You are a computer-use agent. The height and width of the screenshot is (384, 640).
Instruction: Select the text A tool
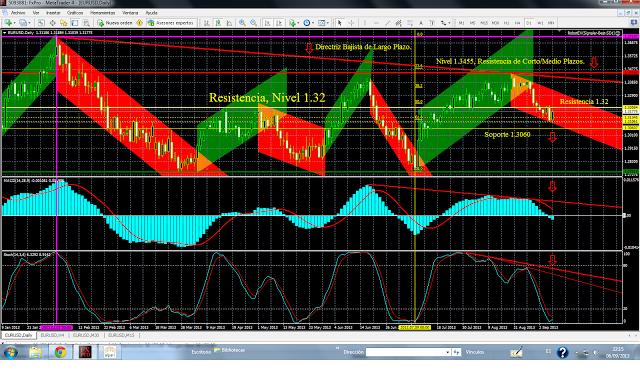[x=421, y=23]
